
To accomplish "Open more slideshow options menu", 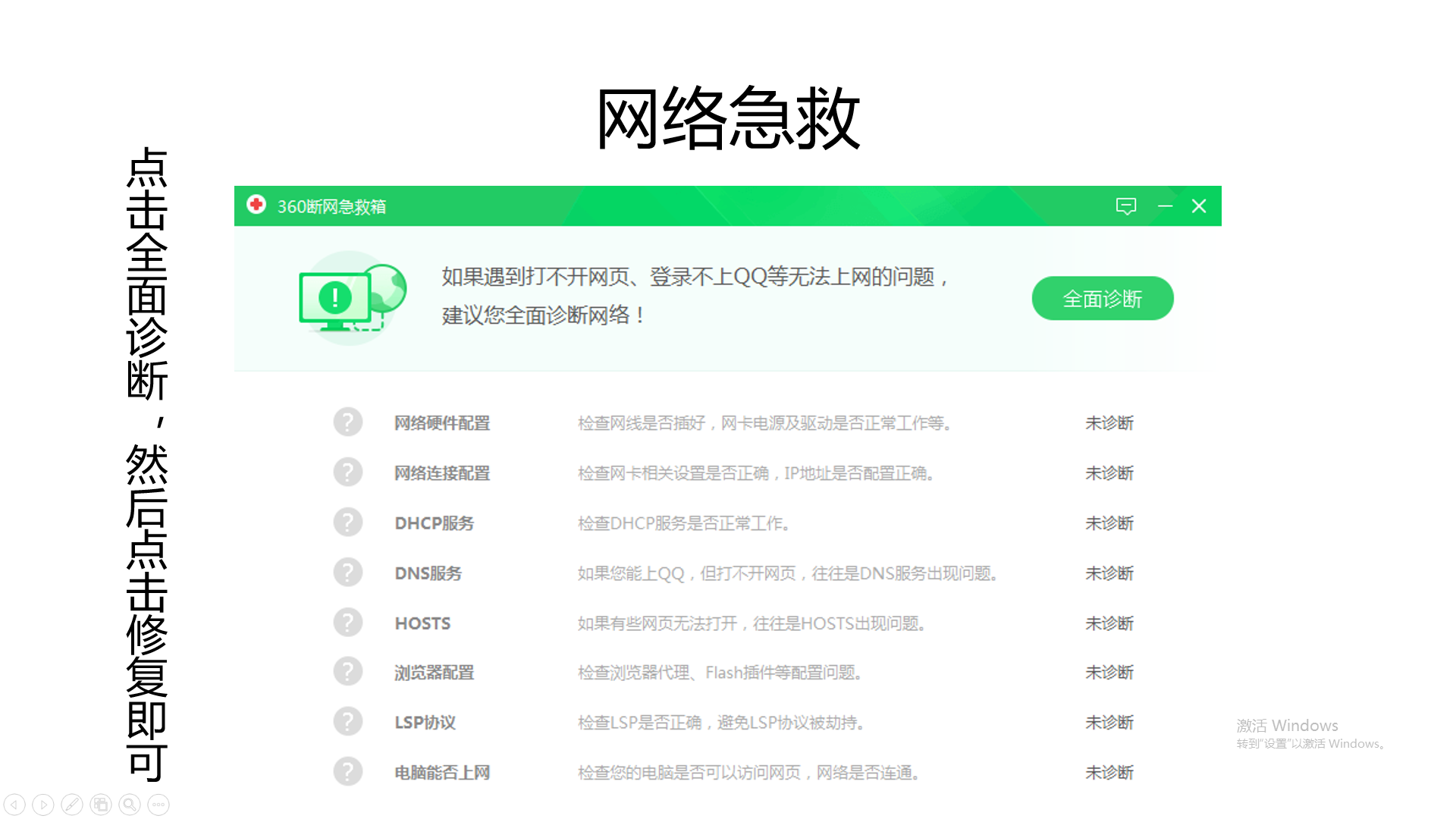I will click(x=158, y=805).
